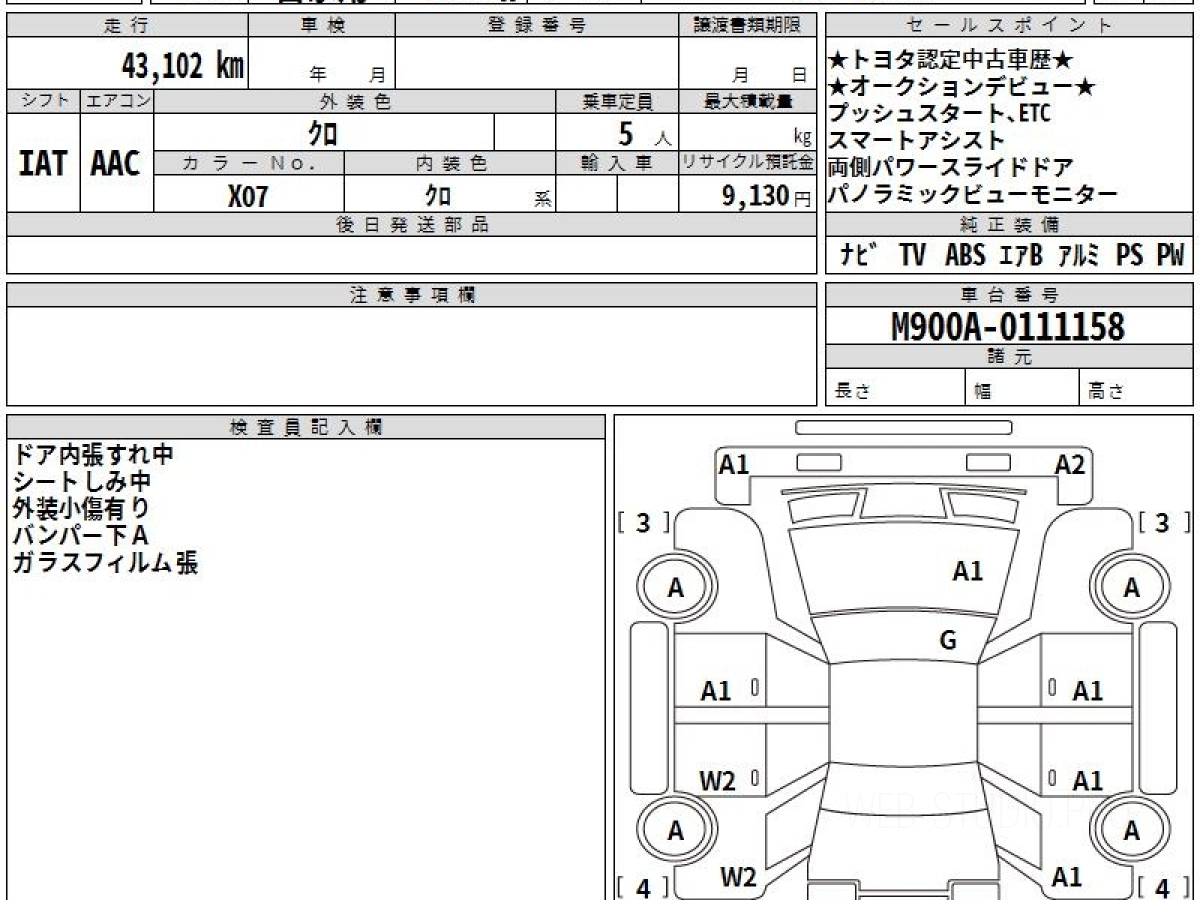Click the 輸入車 header cell
Image resolution: width=1200 pixels, height=900 pixels.
click(618, 163)
